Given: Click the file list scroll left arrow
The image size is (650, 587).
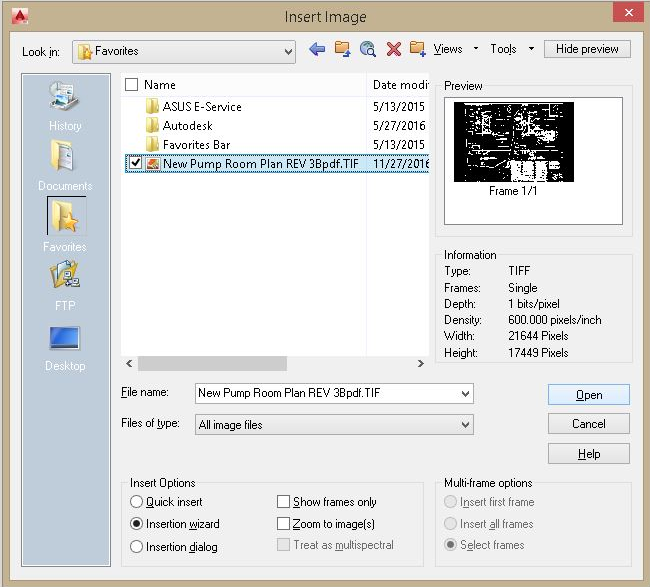Looking at the screenshot, I should coord(129,364).
